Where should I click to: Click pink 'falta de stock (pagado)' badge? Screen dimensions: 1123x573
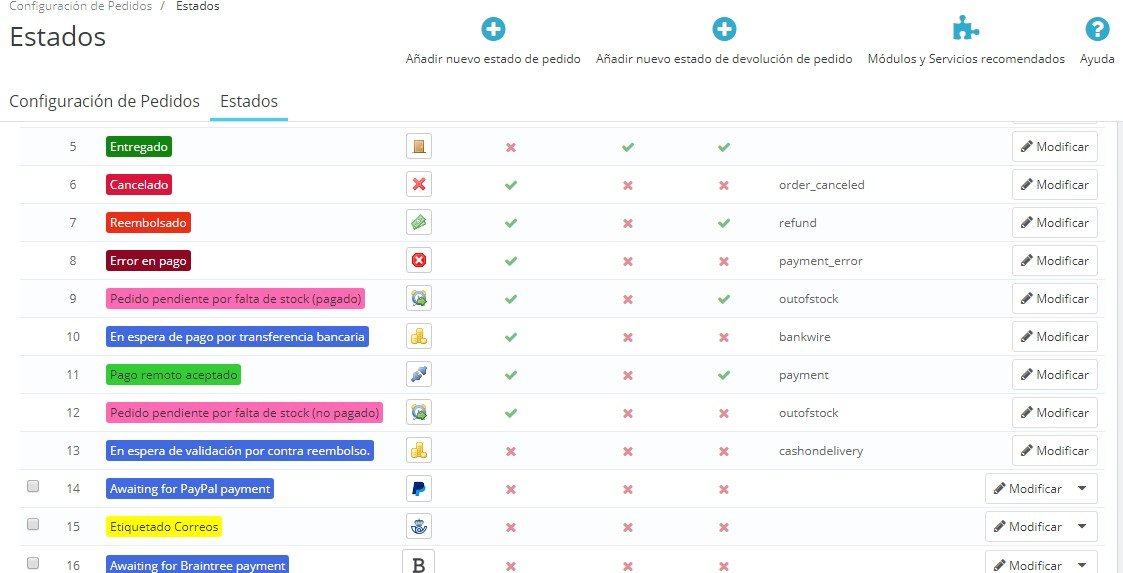(x=236, y=299)
